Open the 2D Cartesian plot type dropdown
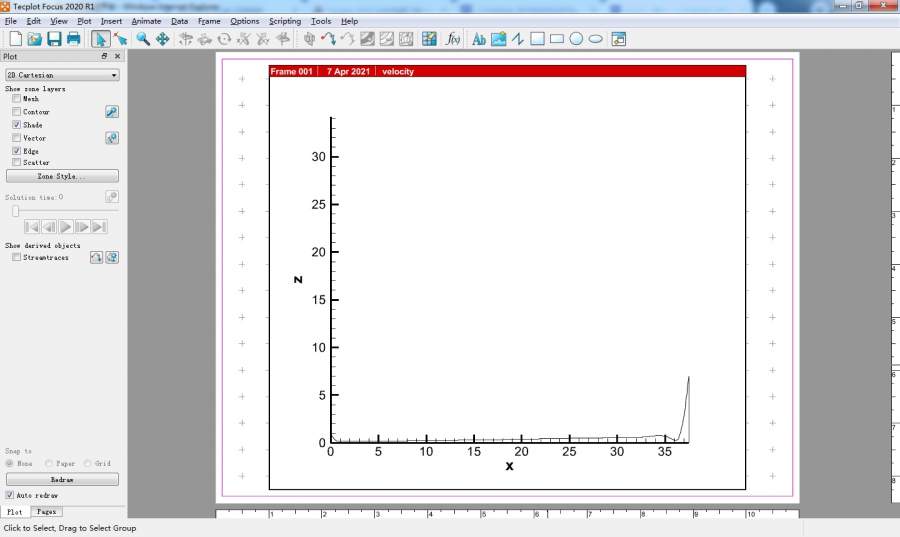 62,75
